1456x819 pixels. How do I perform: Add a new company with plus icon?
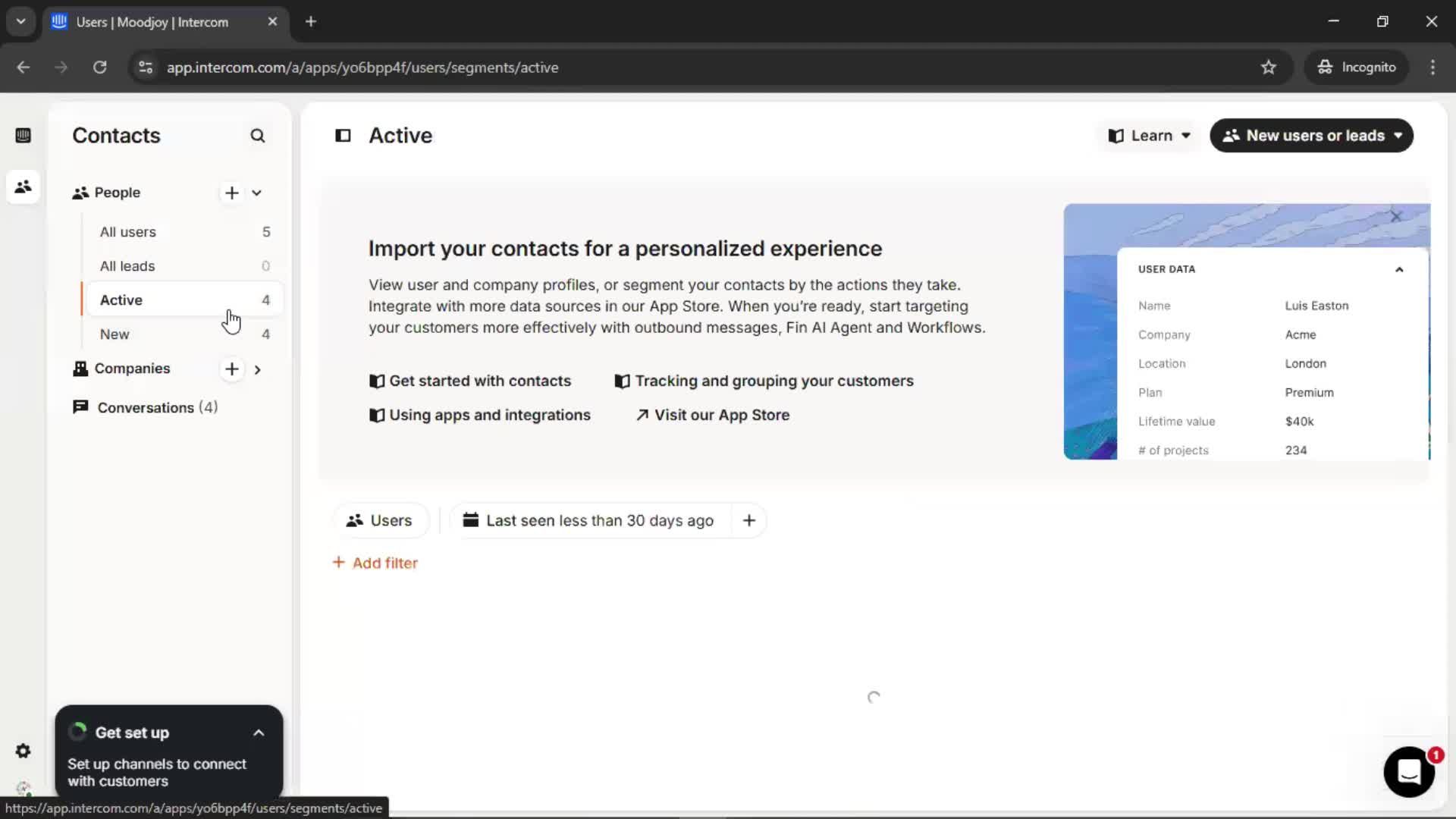232,369
